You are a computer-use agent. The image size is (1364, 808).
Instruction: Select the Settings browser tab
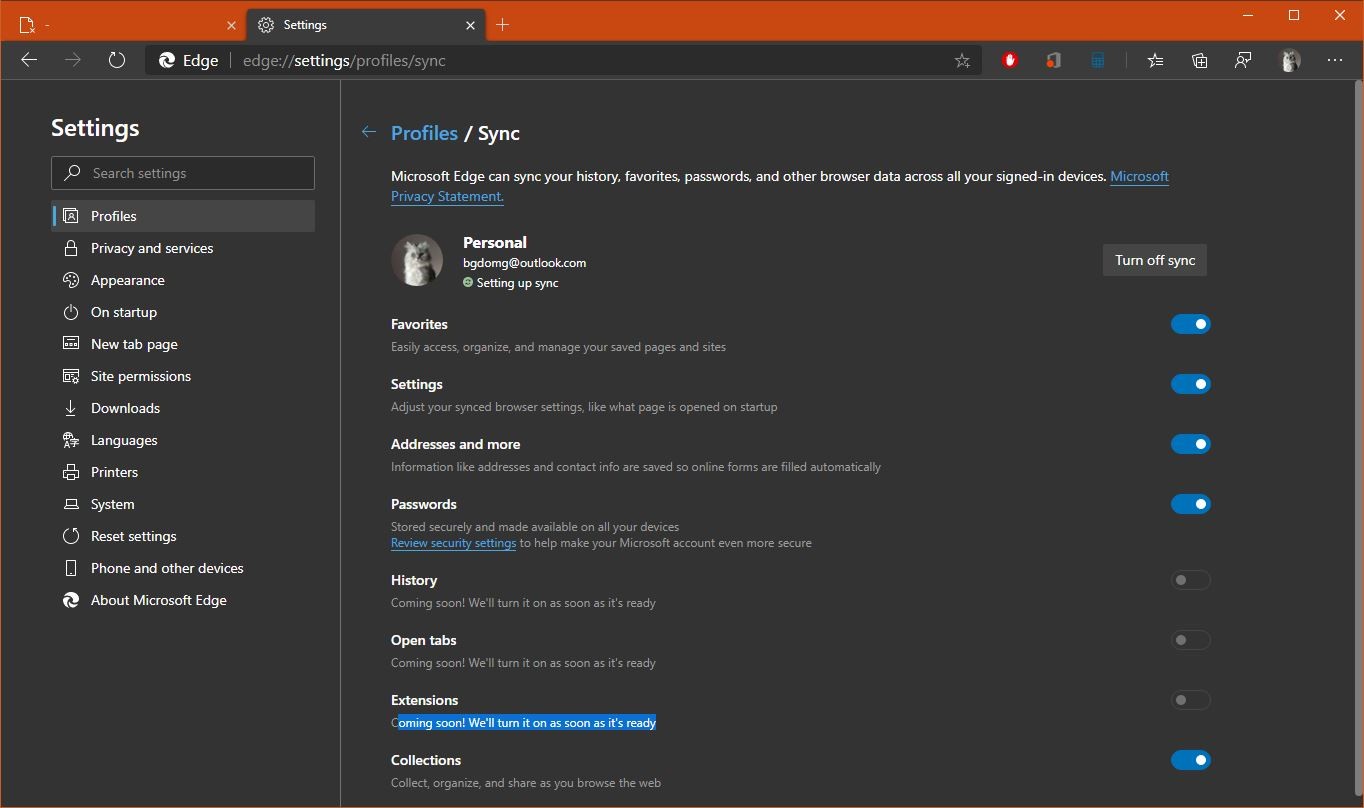pyautogui.click(x=365, y=25)
